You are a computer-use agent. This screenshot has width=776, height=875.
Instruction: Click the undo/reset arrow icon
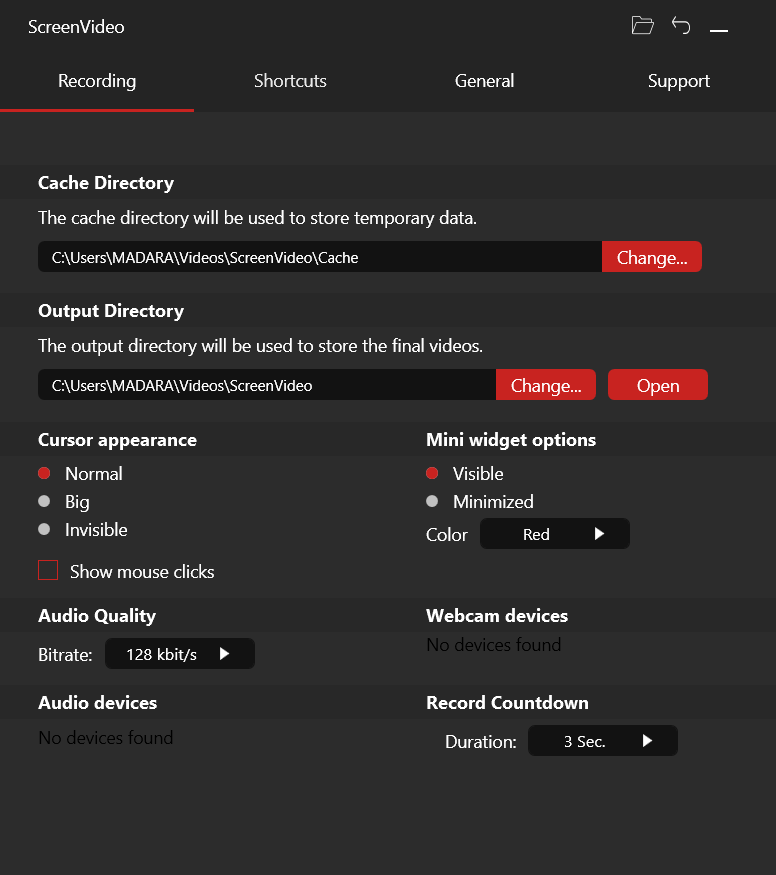(681, 25)
